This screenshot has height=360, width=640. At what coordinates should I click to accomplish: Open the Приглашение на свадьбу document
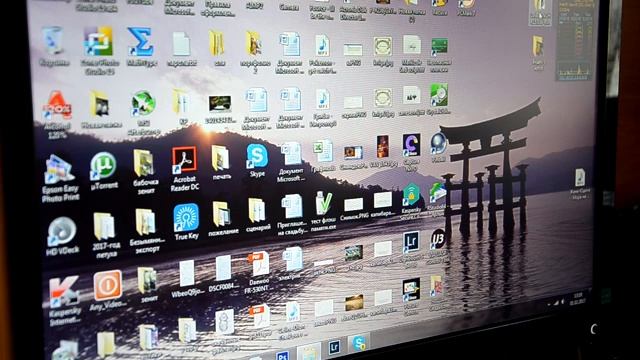(292, 207)
